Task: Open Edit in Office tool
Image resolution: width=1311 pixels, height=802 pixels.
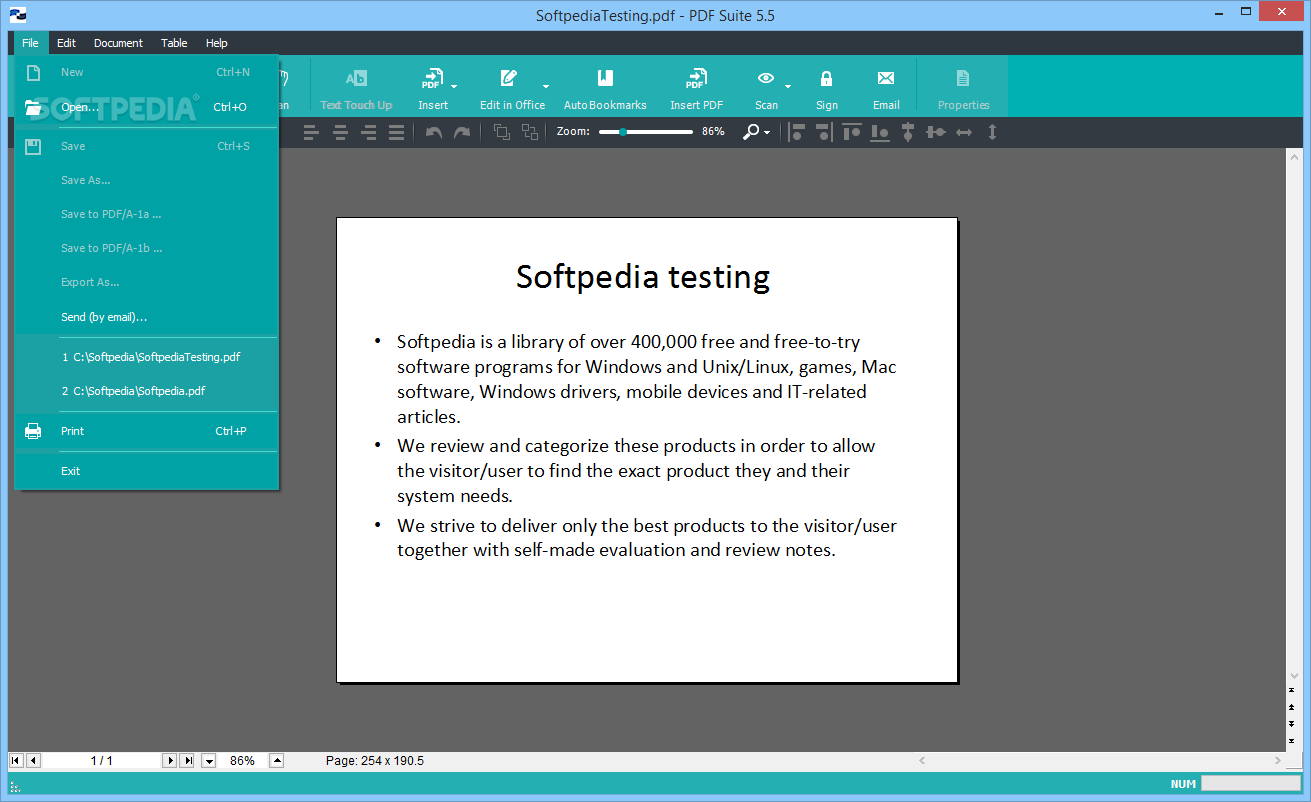Action: 512,88
